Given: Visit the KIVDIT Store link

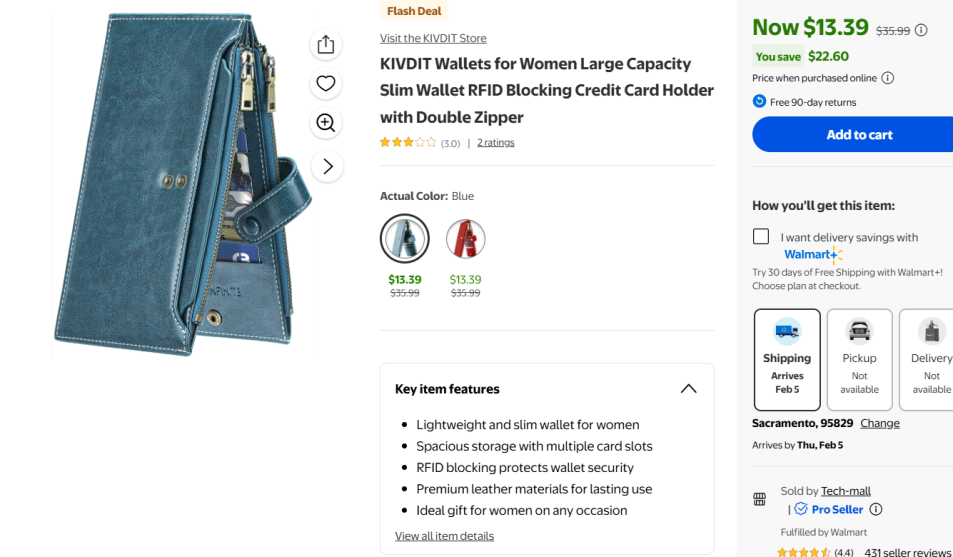Looking at the screenshot, I should [x=433, y=38].
